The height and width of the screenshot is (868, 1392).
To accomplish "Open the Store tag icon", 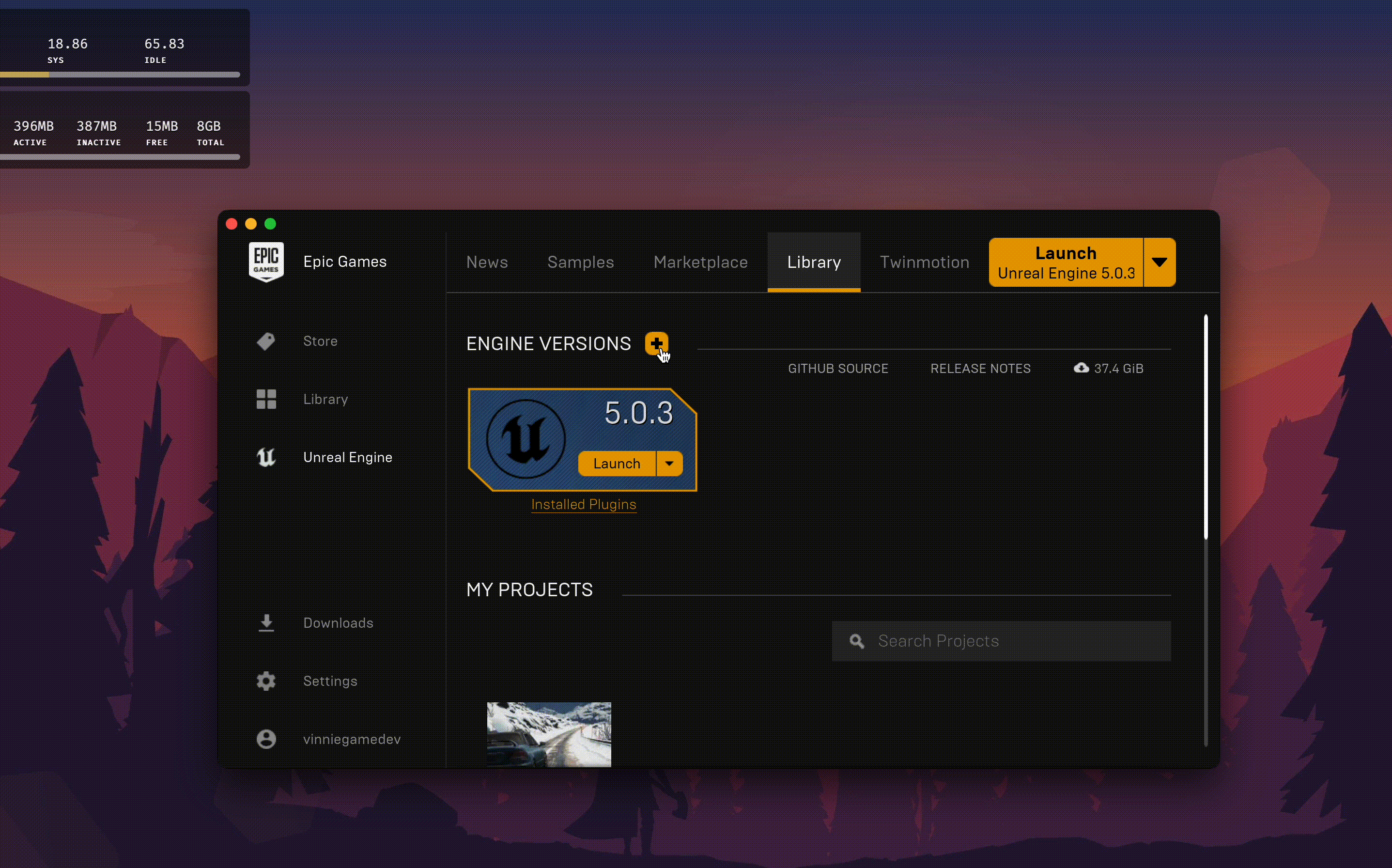I will pyautogui.click(x=266, y=341).
